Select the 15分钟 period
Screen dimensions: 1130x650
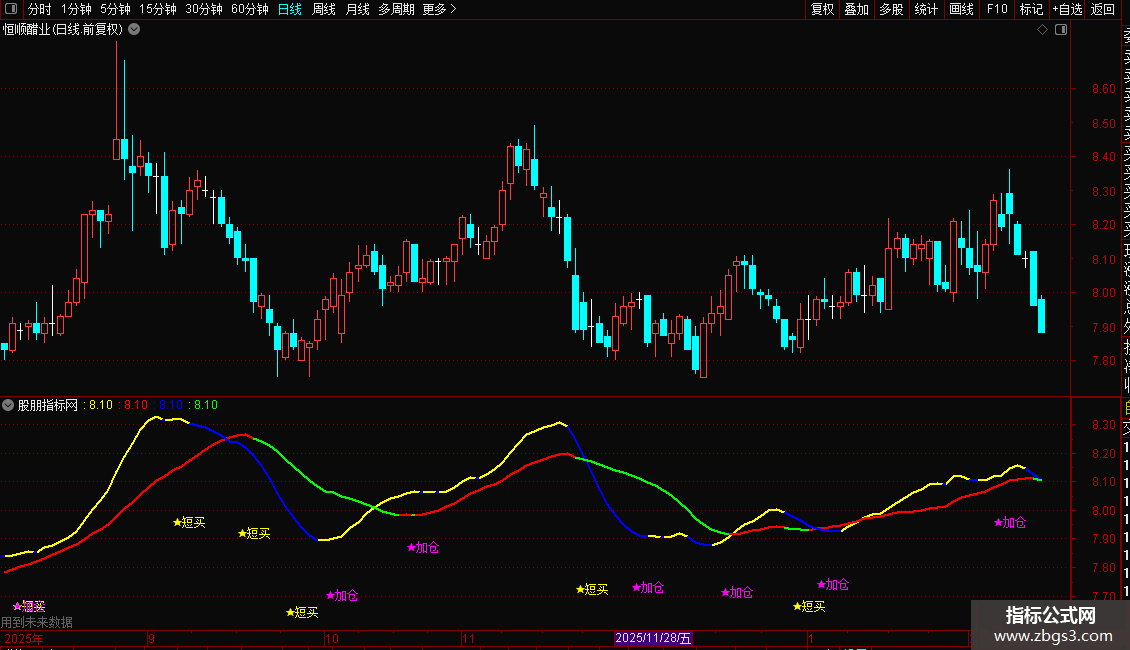[158, 9]
